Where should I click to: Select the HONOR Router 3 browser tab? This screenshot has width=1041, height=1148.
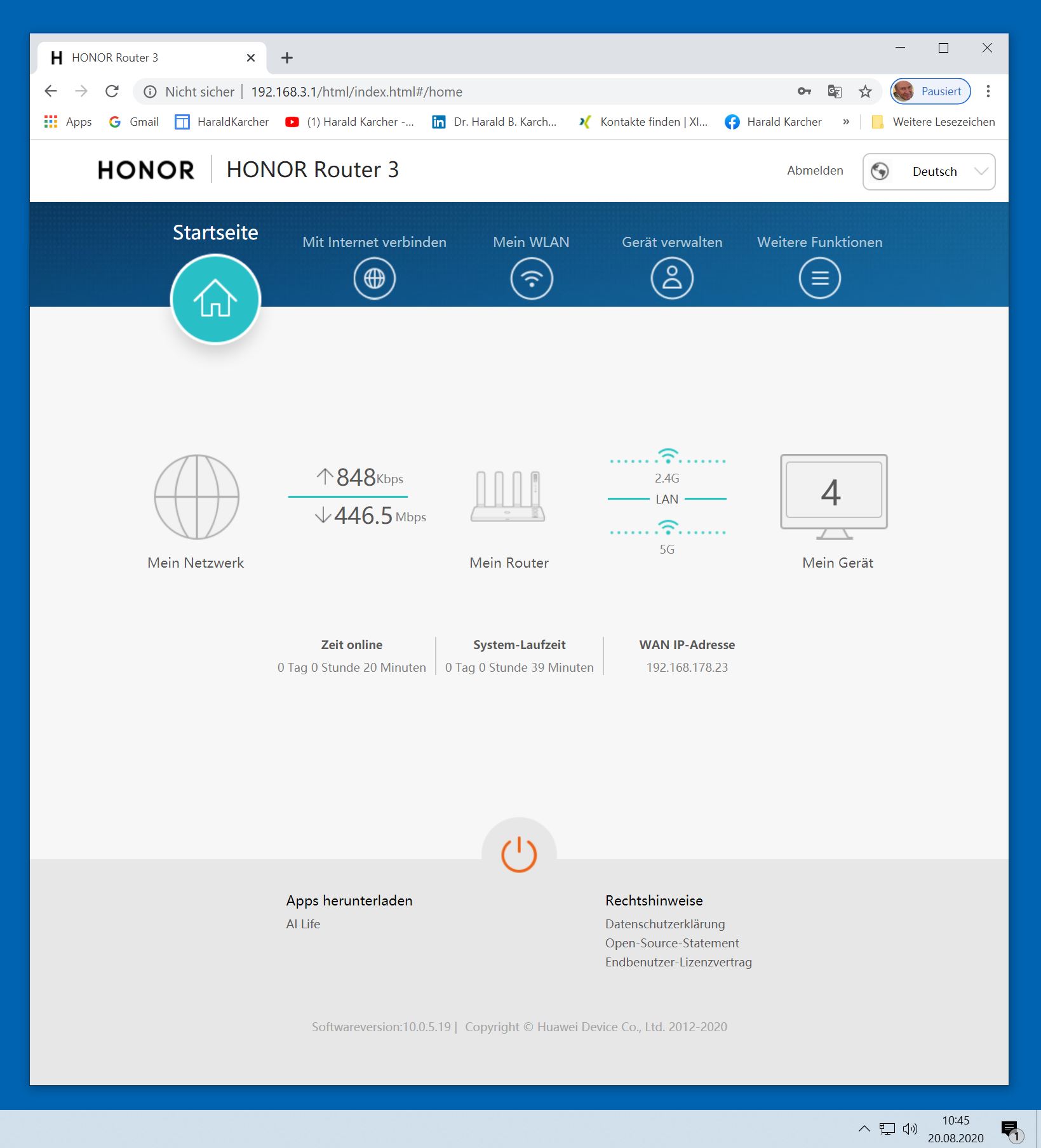[152, 58]
